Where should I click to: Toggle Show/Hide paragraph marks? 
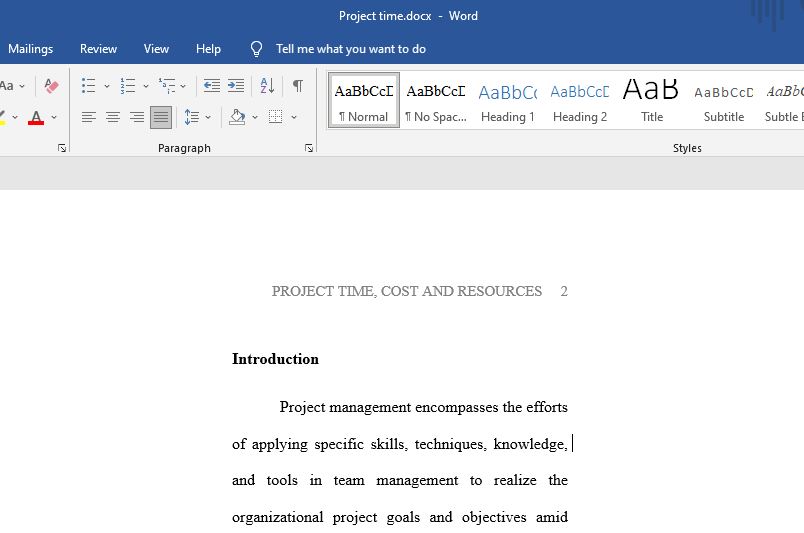[297, 86]
